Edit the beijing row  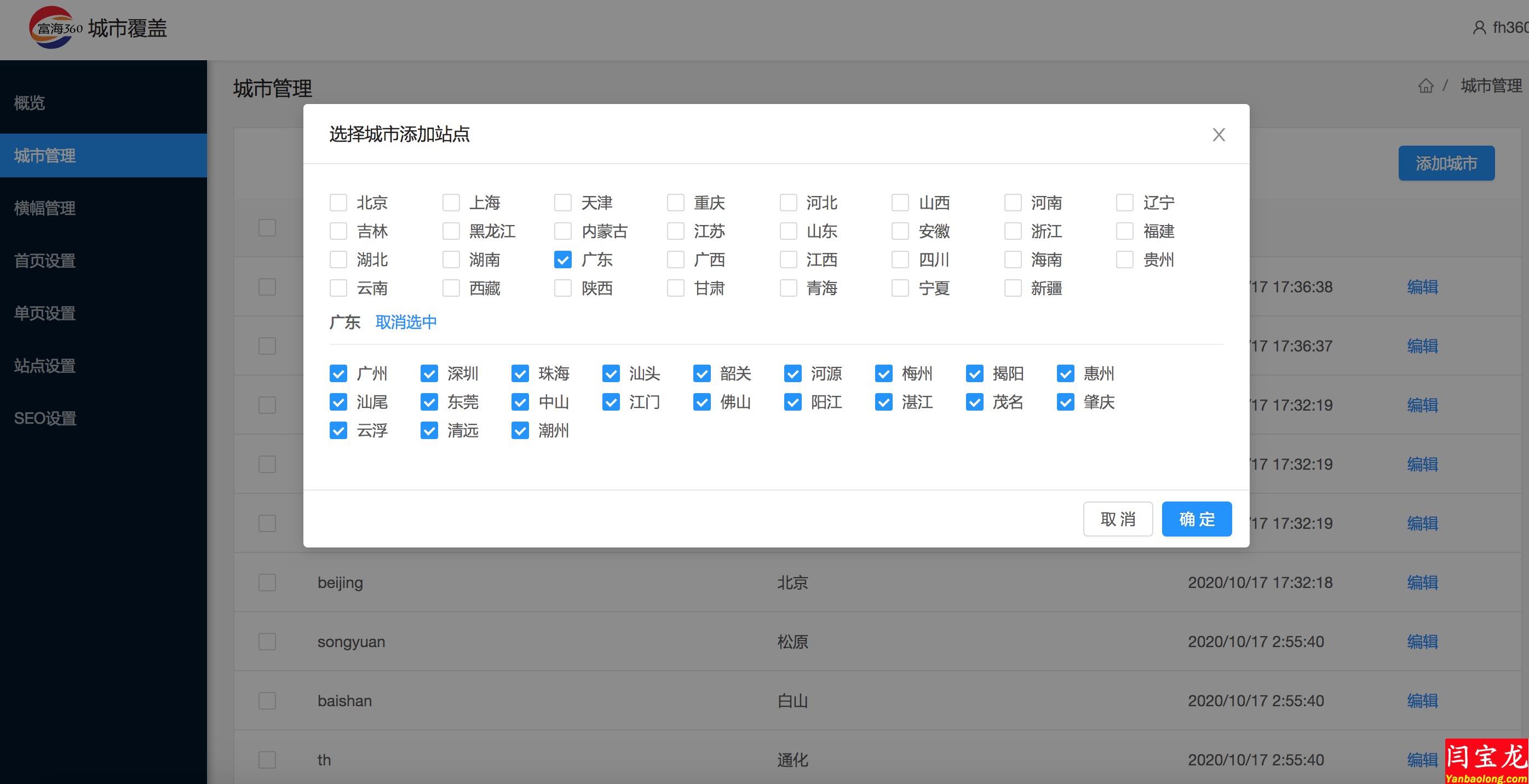1422,582
